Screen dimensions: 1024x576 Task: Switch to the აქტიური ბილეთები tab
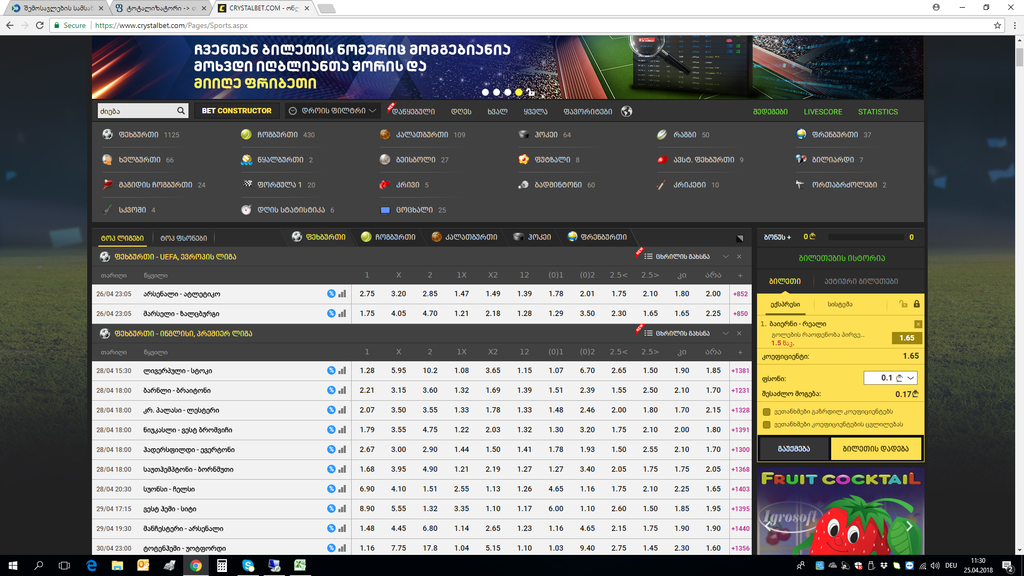pyautogui.click(x=861, y=281)
